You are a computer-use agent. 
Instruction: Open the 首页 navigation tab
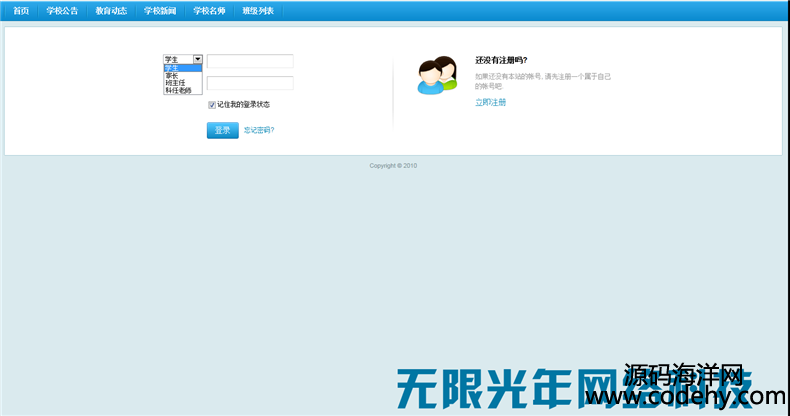21,10
